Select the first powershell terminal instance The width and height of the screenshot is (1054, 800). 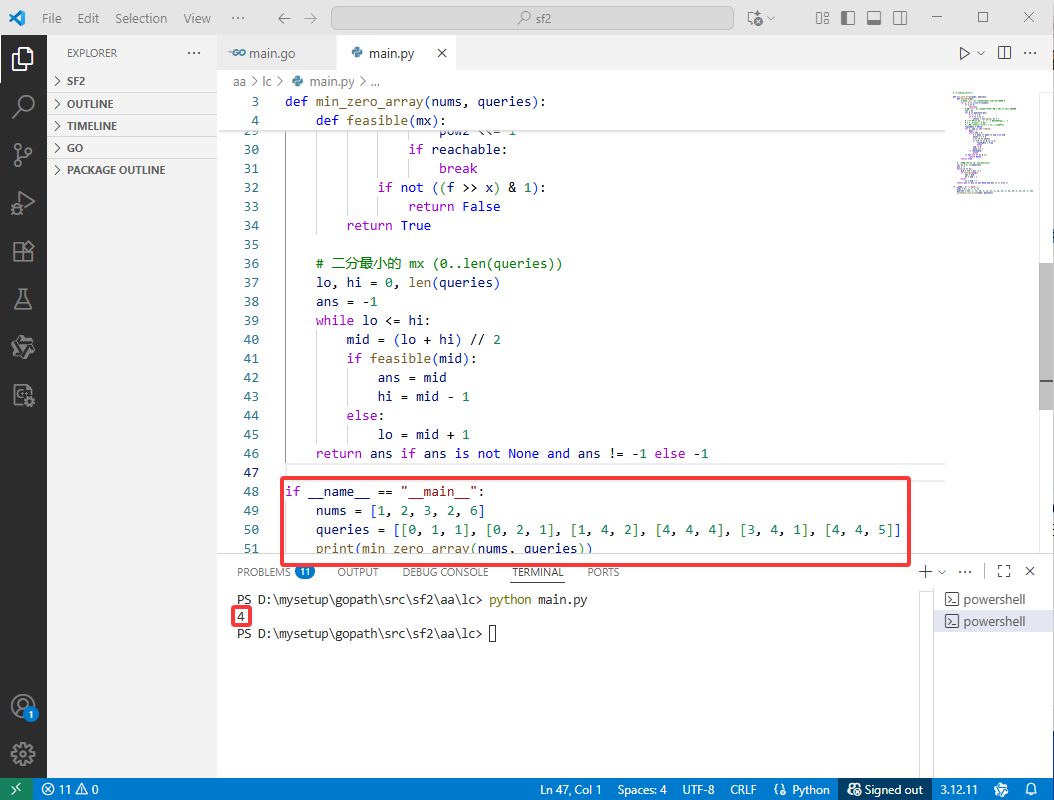994,599
